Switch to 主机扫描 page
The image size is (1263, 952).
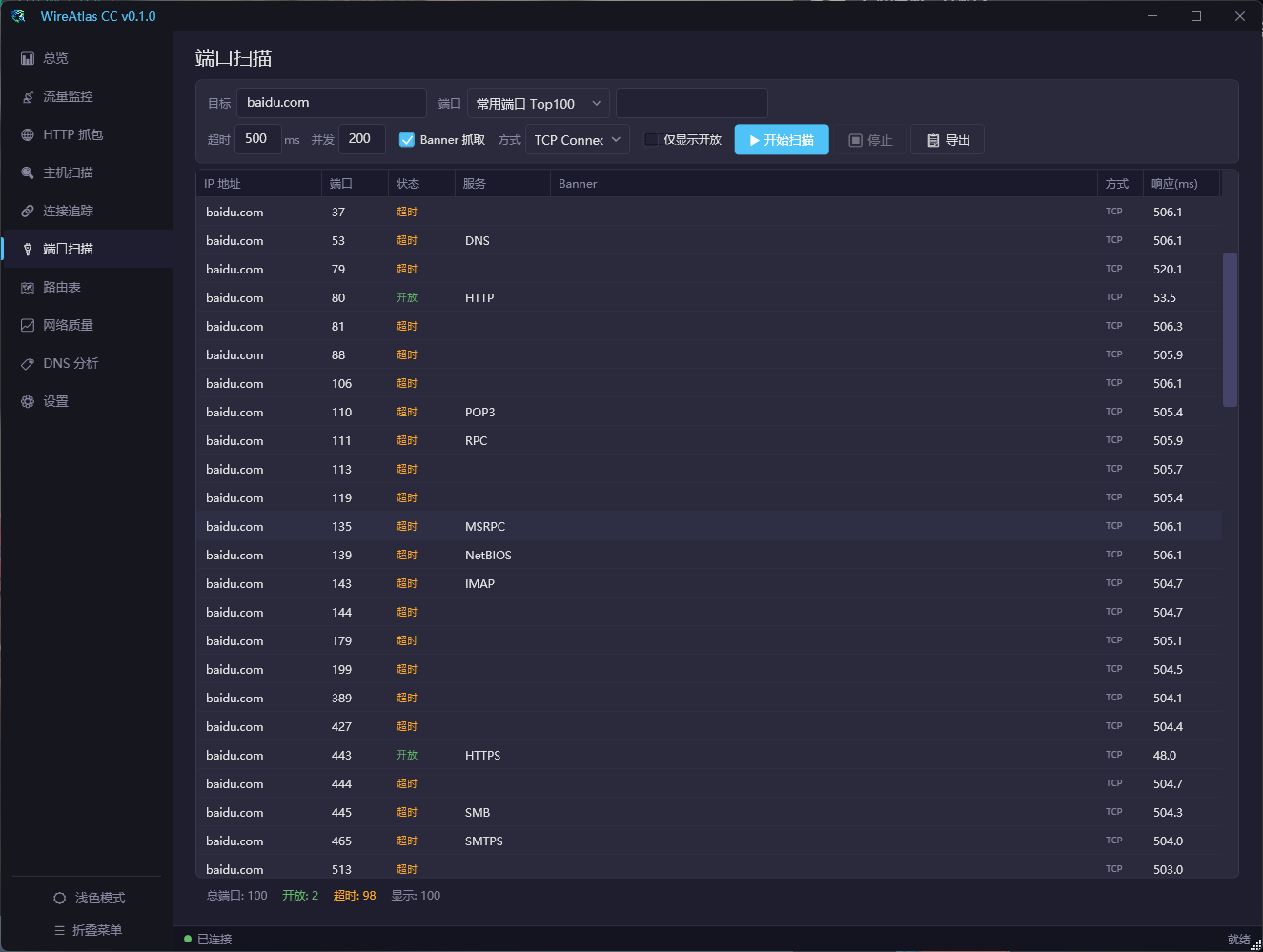click(87, 172)
